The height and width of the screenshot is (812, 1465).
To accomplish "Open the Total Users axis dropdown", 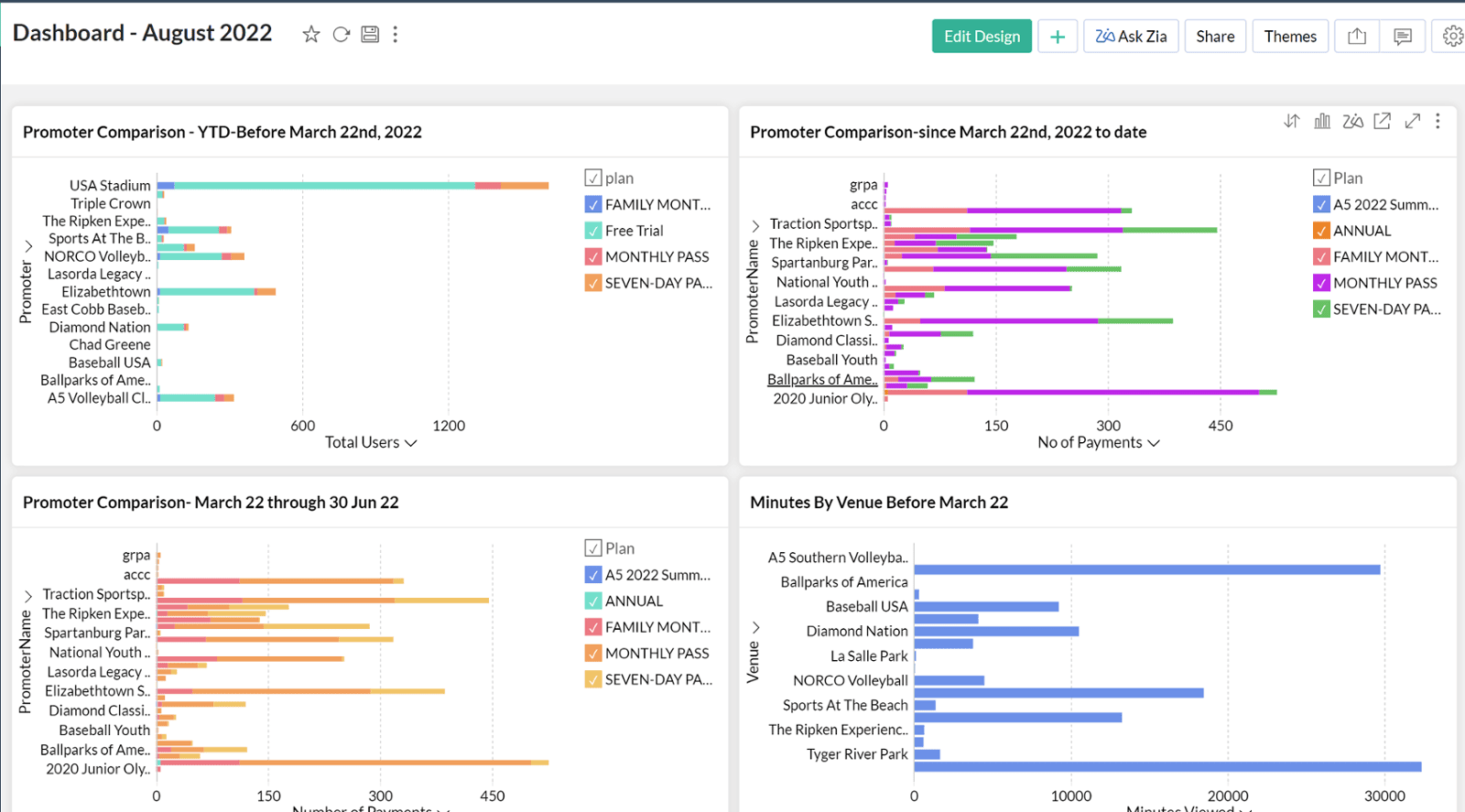I will pos(411,443).
